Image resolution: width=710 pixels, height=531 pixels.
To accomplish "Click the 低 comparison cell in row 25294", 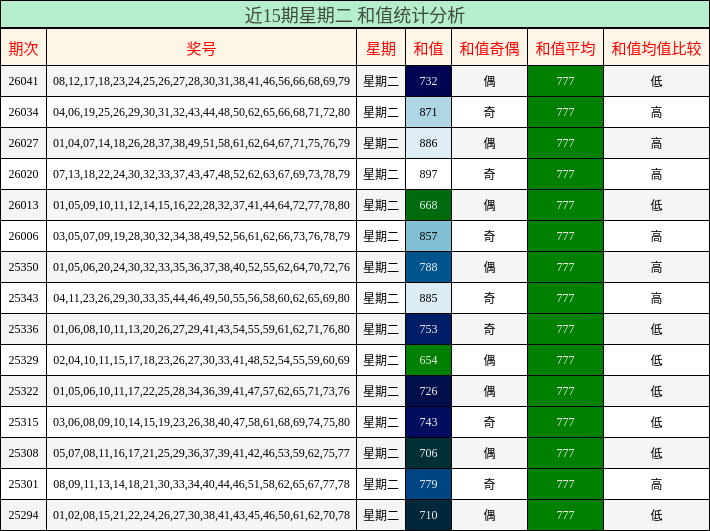I will click(x=657, y=515).
